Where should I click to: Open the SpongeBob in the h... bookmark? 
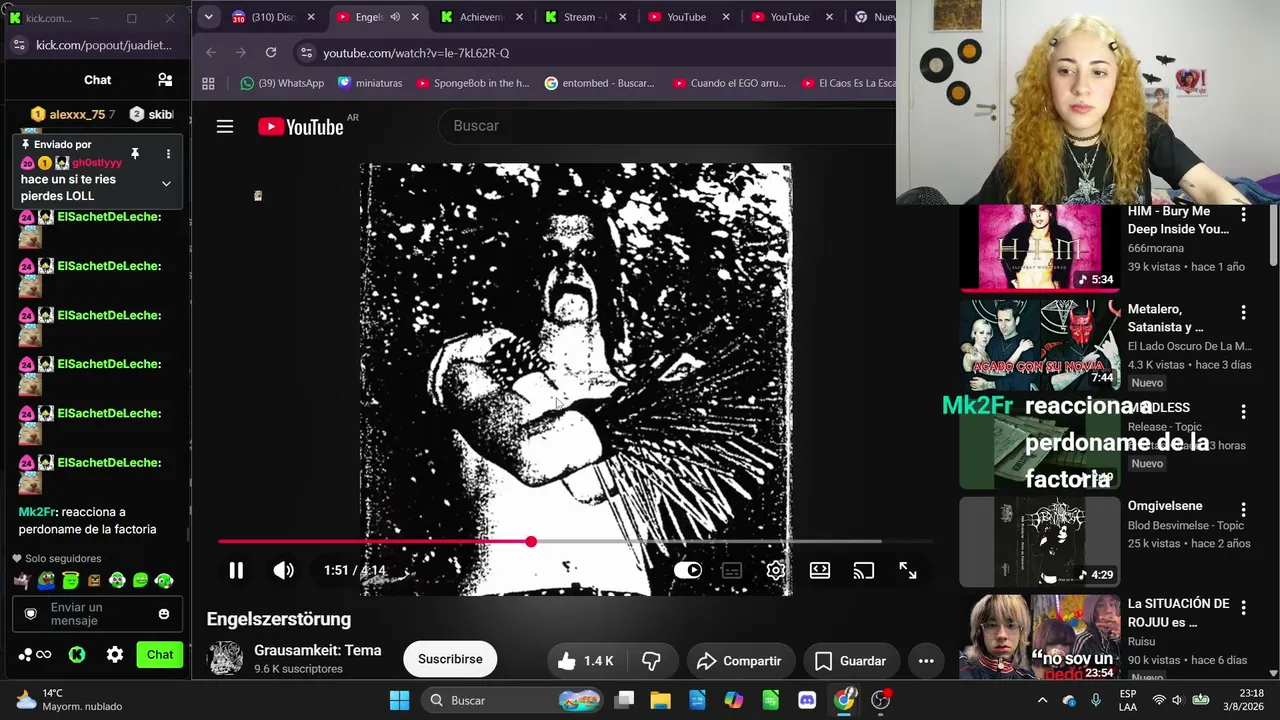(x=473, y=84)
